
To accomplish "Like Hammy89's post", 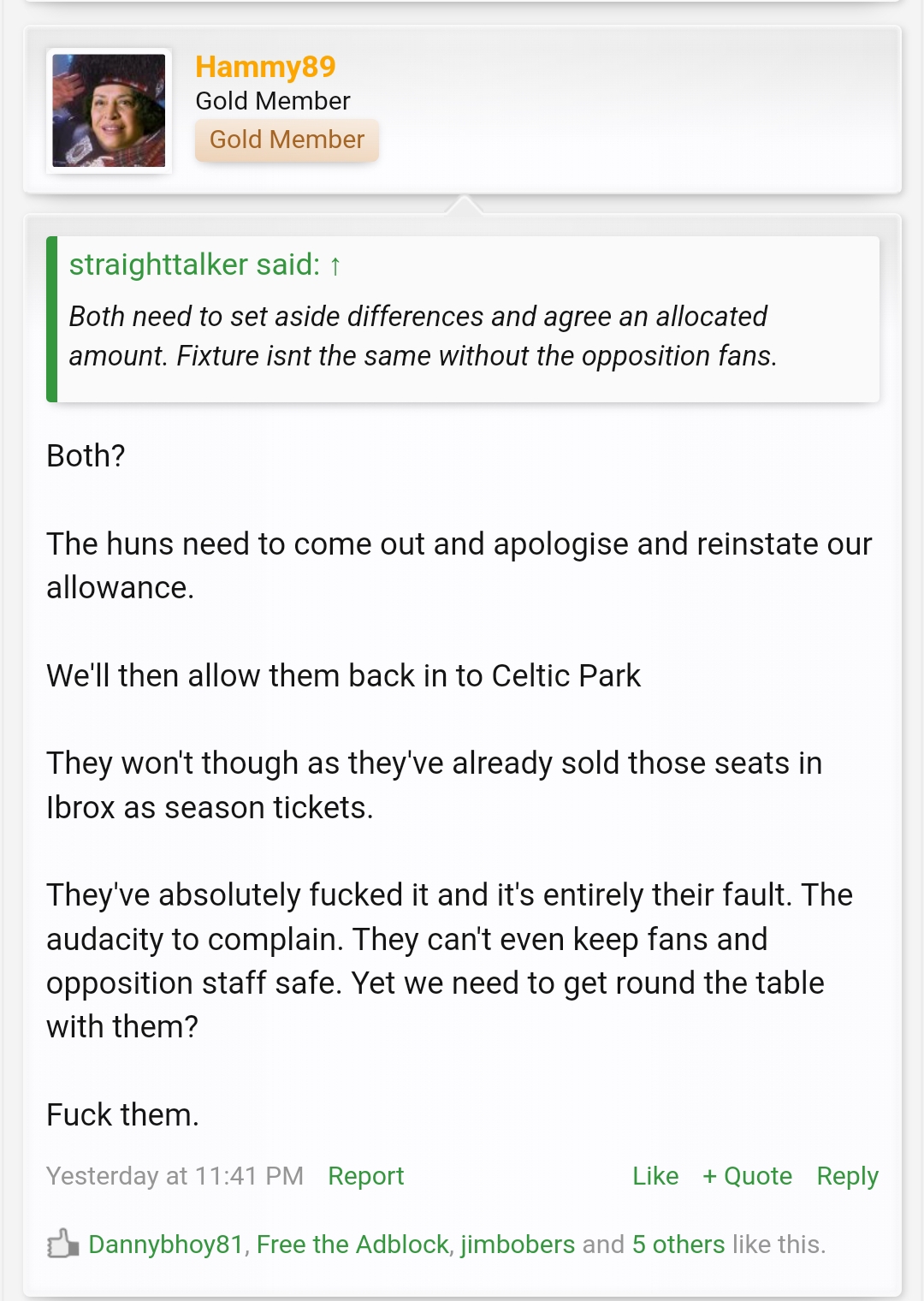I will click(655, 1176).
